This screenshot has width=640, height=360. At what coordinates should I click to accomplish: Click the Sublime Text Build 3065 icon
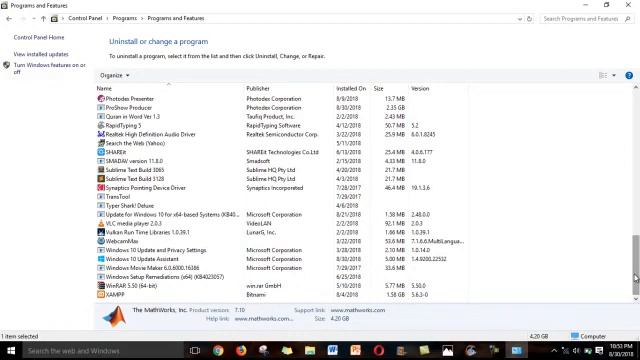101,170
